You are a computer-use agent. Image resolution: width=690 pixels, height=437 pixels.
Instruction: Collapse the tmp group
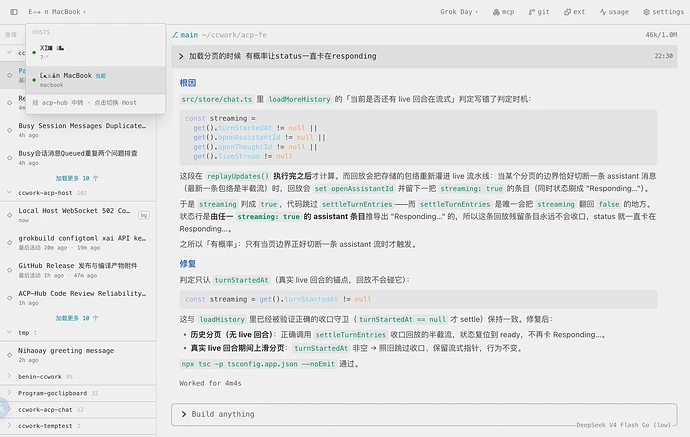pyautogui.click(x=9, y=332)
